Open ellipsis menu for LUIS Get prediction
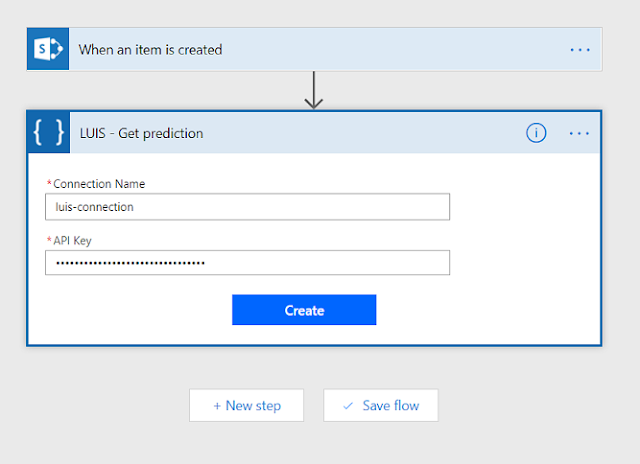 coord(579,133)
